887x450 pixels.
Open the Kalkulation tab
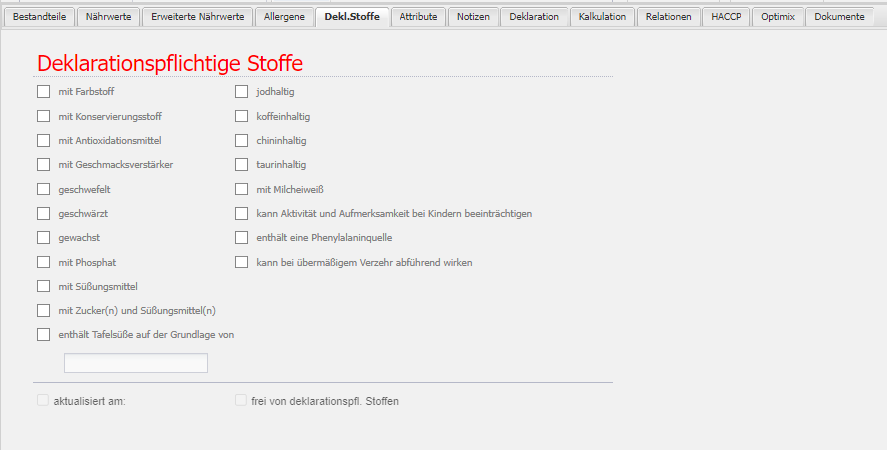click(602, 17)
